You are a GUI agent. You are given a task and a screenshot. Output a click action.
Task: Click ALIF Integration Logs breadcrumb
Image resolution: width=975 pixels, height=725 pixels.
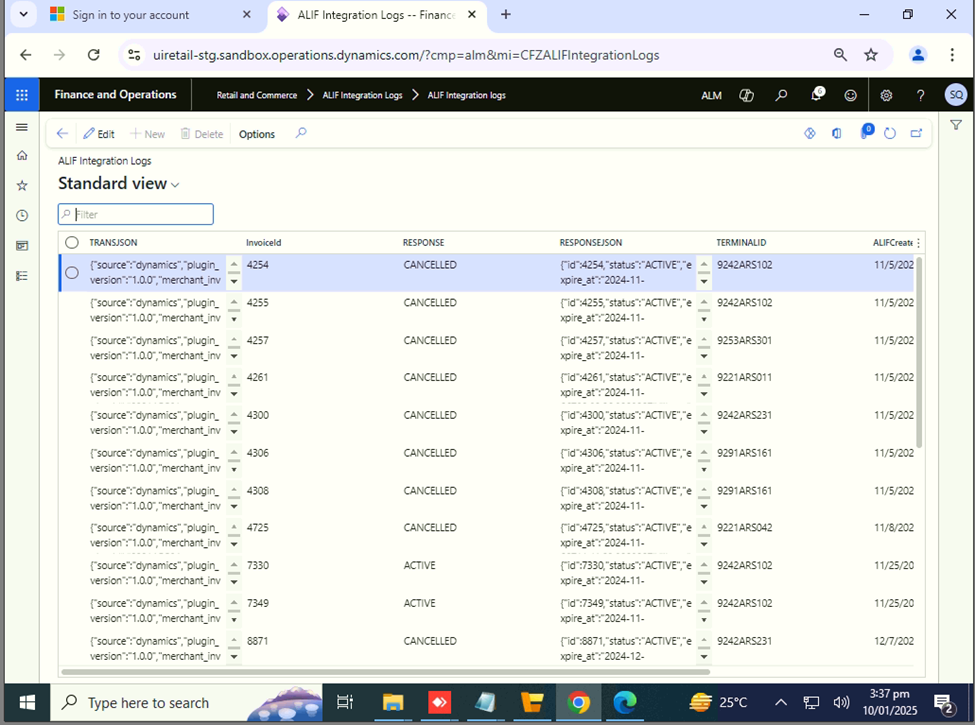tap(363, 95)
